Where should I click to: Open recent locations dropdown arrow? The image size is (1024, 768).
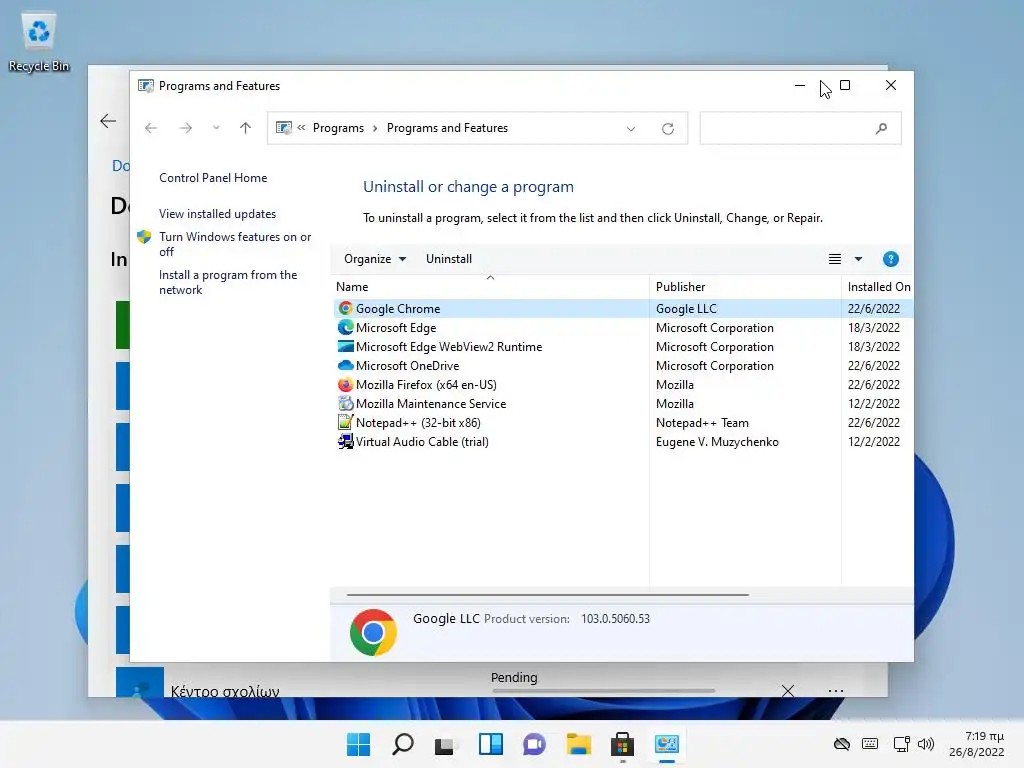coord(216,128)
